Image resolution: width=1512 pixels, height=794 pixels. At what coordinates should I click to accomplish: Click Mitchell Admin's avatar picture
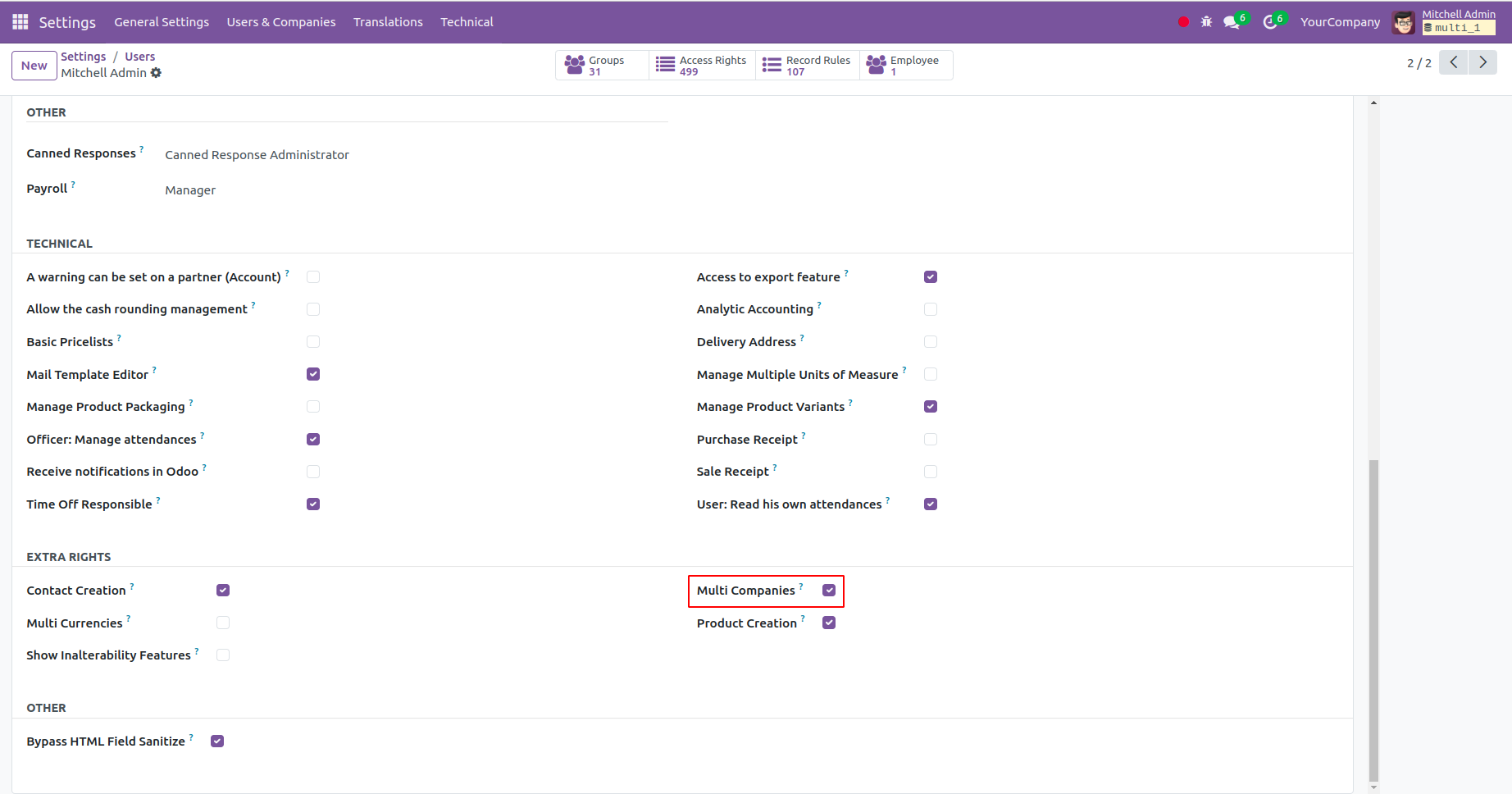(1404, 23)
